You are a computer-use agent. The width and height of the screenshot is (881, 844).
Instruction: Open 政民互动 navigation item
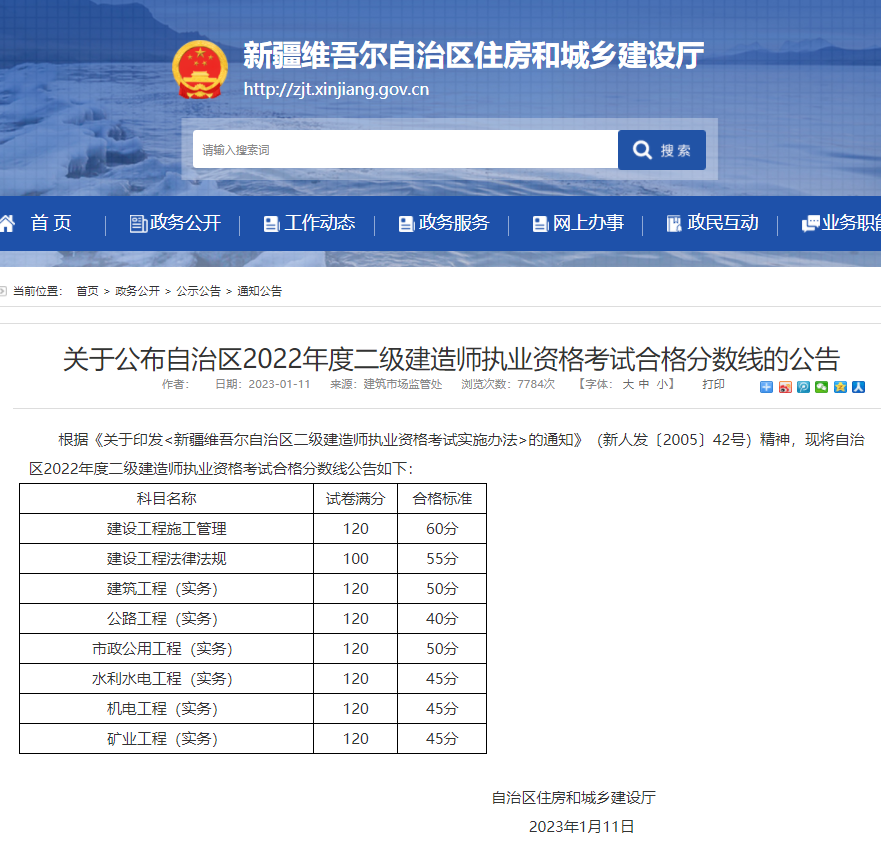(x=712, y=223)
